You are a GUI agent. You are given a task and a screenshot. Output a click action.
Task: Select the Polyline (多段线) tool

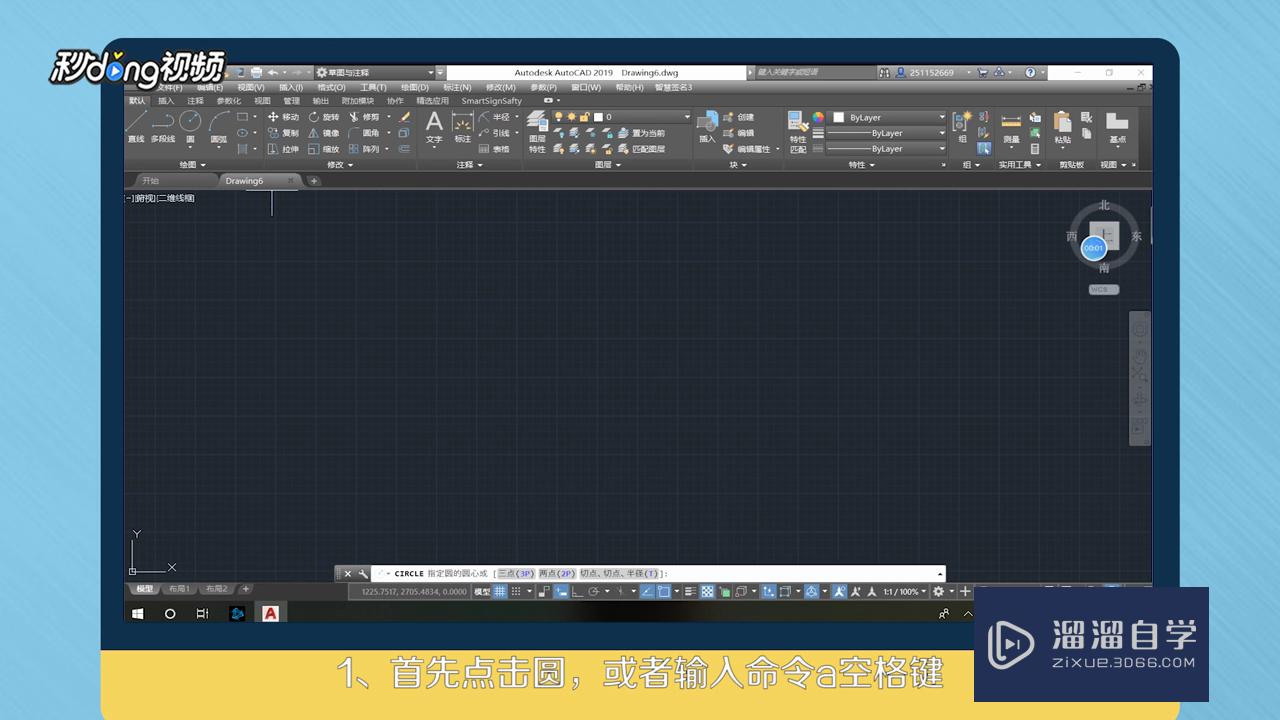click(x=163, y=127)
